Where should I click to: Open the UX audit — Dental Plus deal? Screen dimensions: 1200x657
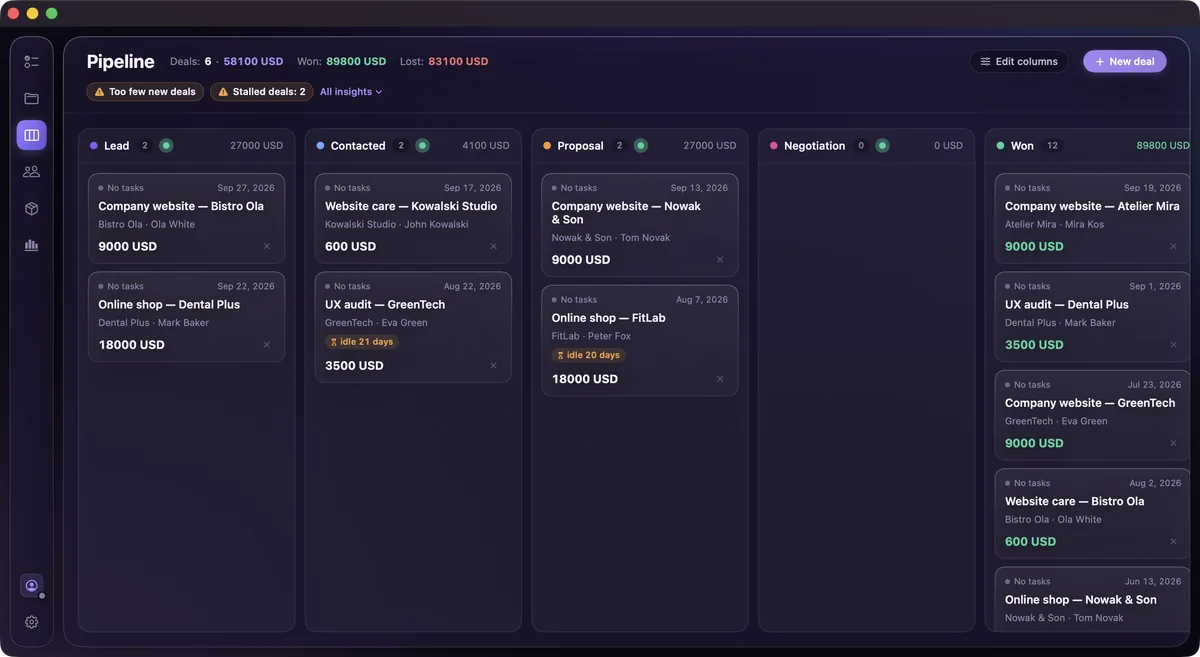point(1094,316)
